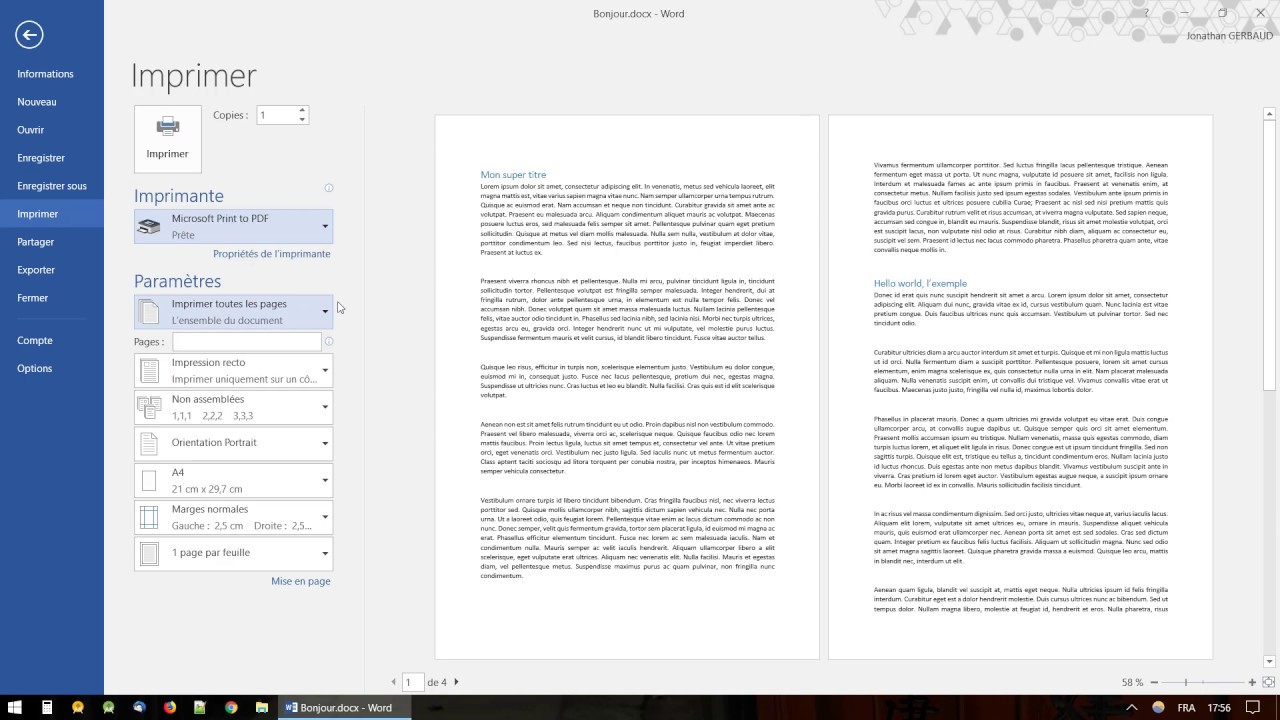Open the Impression recto dropdown
Image resolution: width=1280 pixels, height=720 pixels.
pyautogui.click(x=234, y=371)
